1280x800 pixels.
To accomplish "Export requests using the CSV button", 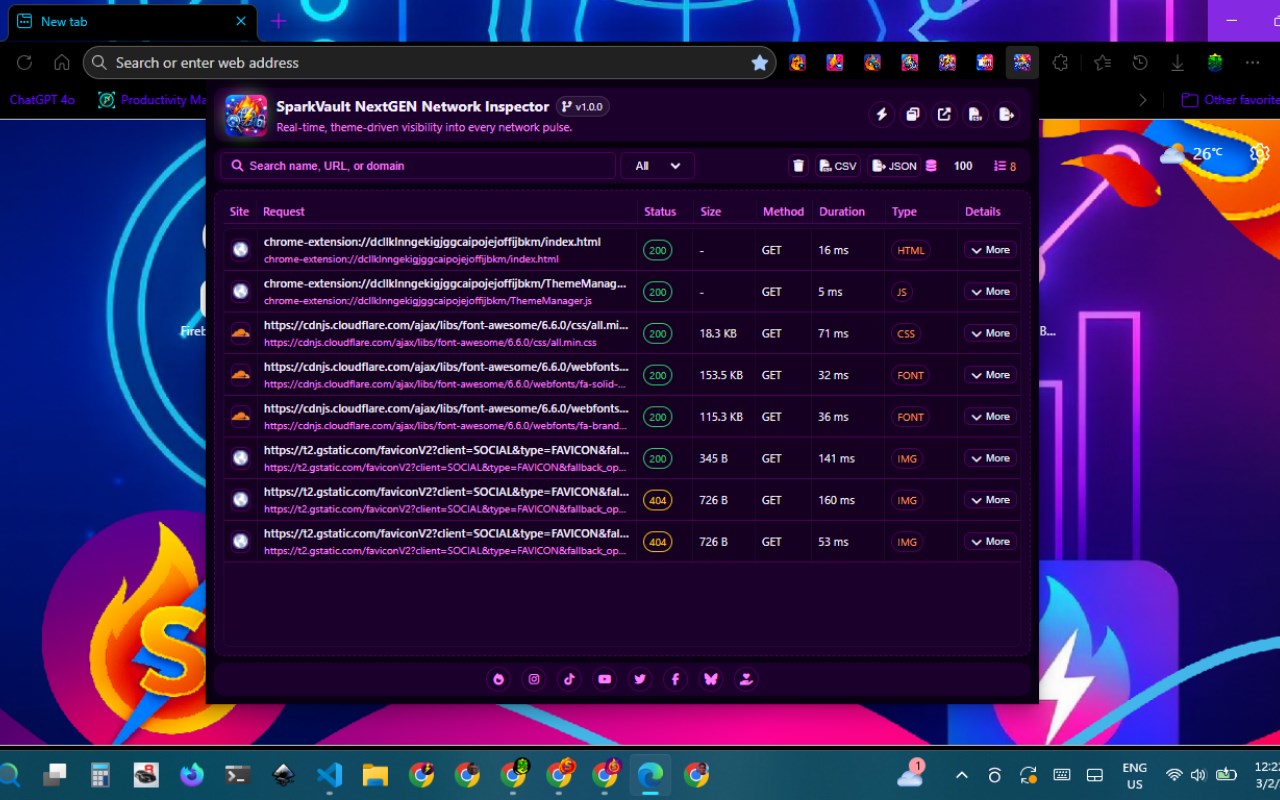I will (838, 166).
